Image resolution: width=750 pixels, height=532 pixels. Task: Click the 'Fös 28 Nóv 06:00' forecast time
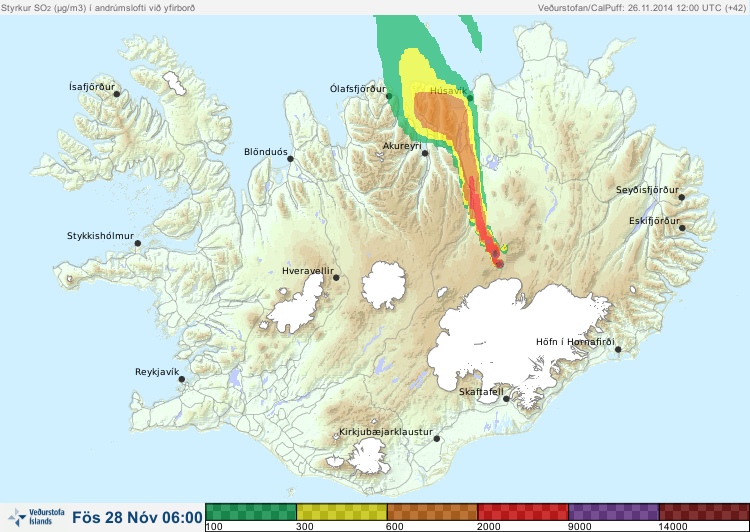[x=137, y=518]
